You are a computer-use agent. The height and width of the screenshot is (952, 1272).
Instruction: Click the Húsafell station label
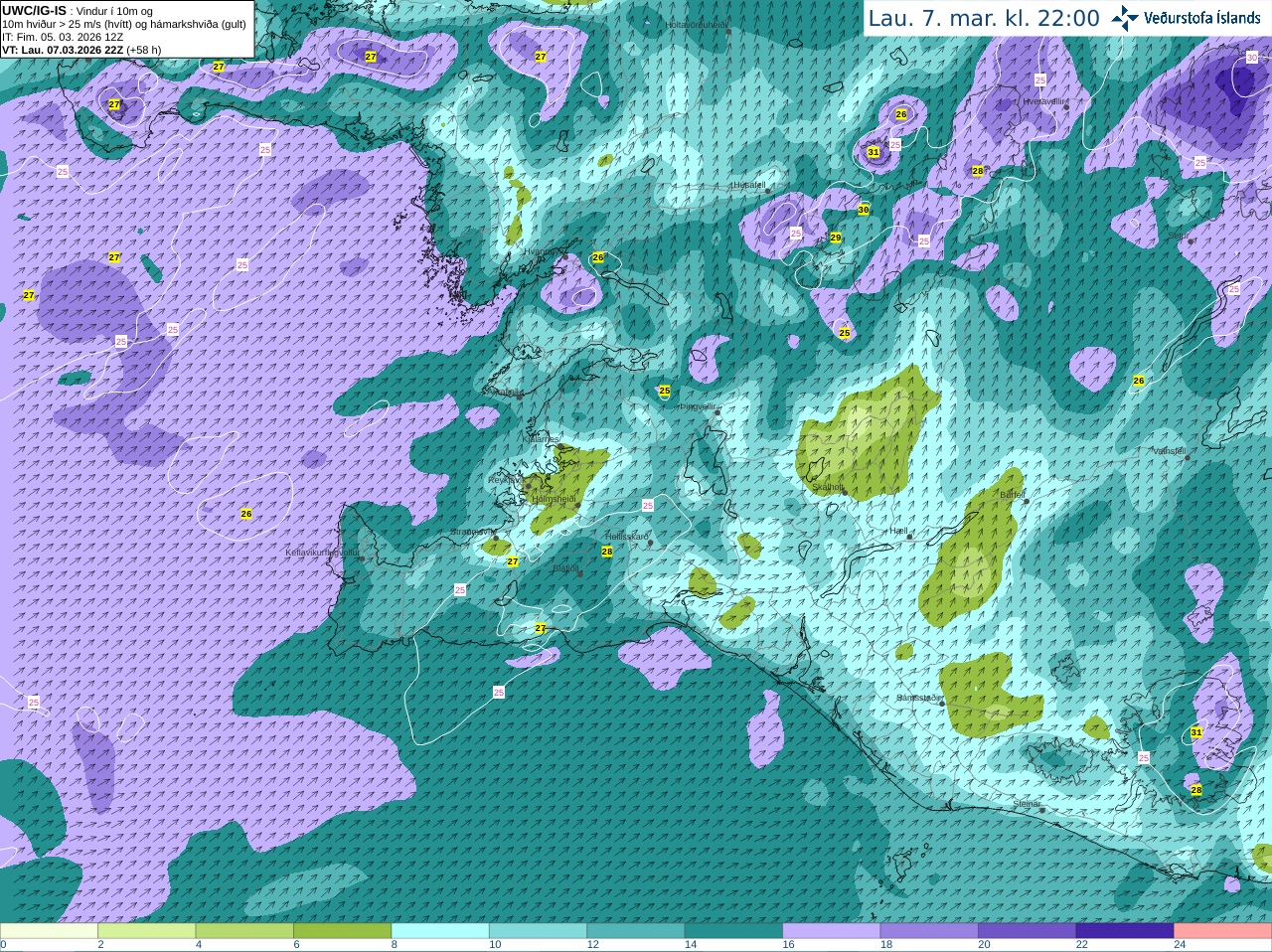tap(748, 185)
